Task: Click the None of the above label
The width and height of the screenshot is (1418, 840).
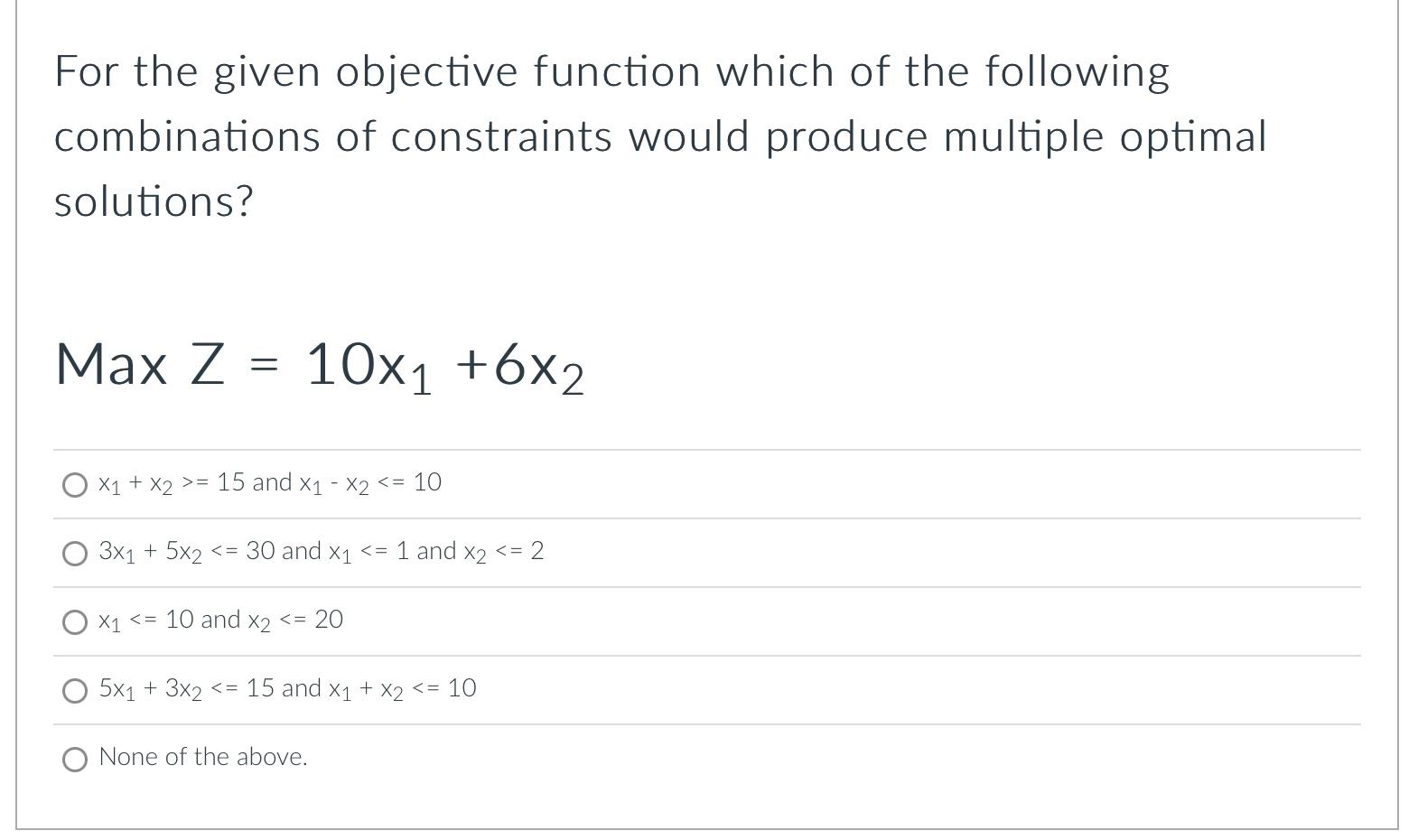Action: tap(202, 759)
